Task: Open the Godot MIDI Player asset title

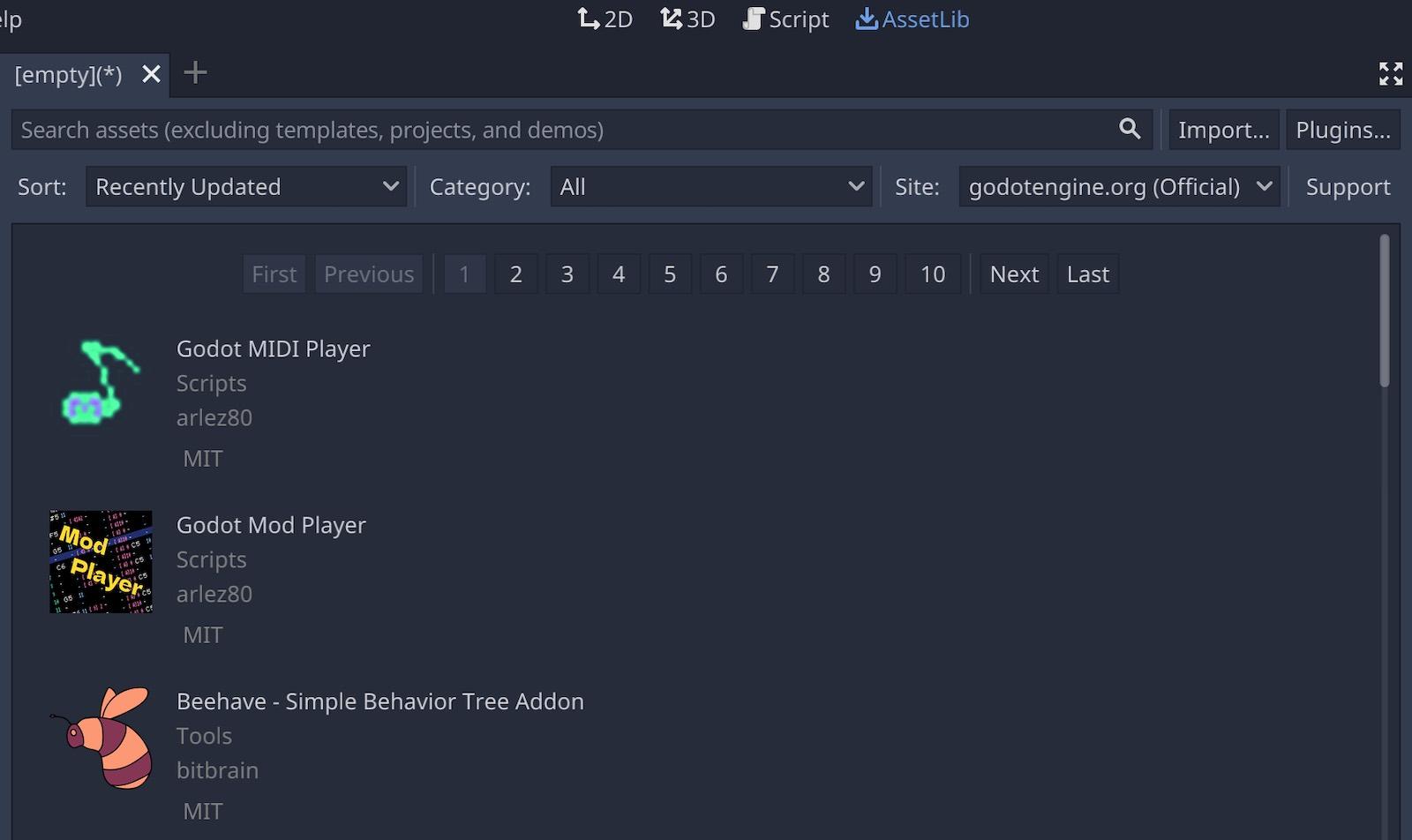Action: (274, 349)
